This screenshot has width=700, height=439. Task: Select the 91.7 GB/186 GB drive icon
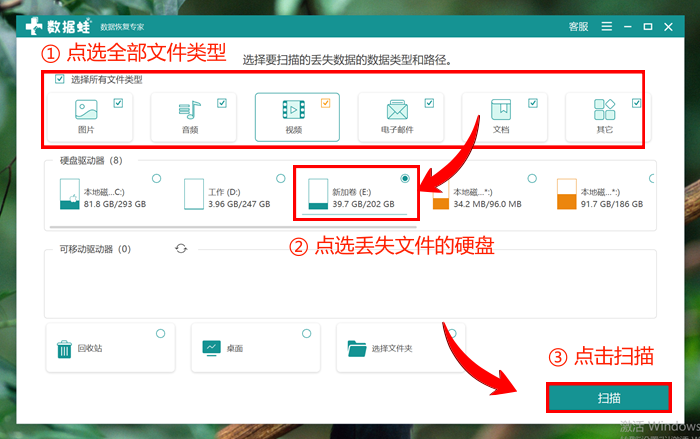[x=567, y=194]
